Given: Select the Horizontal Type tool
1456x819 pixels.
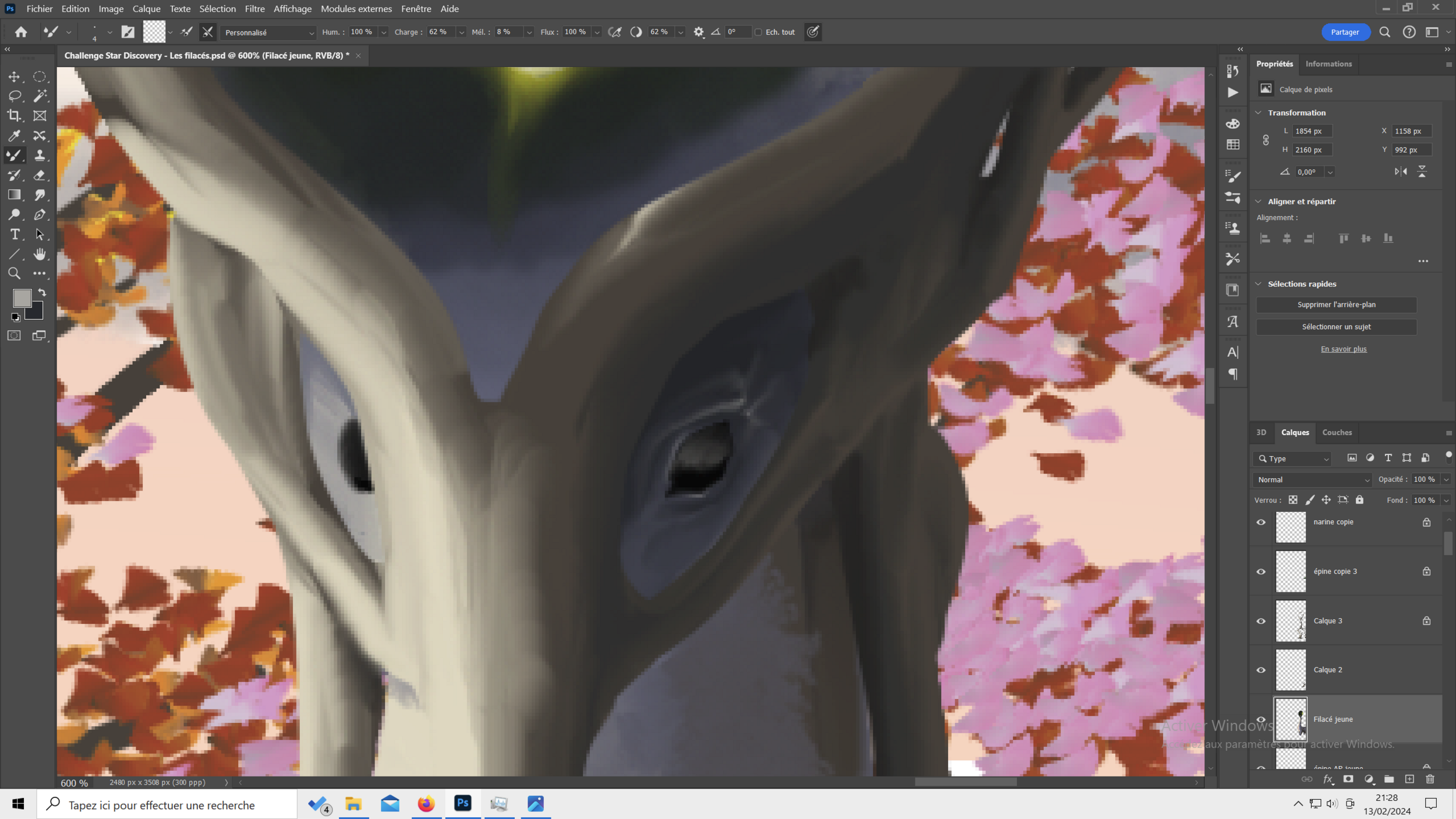Looking at the screenshot, I should coord(15,235).
